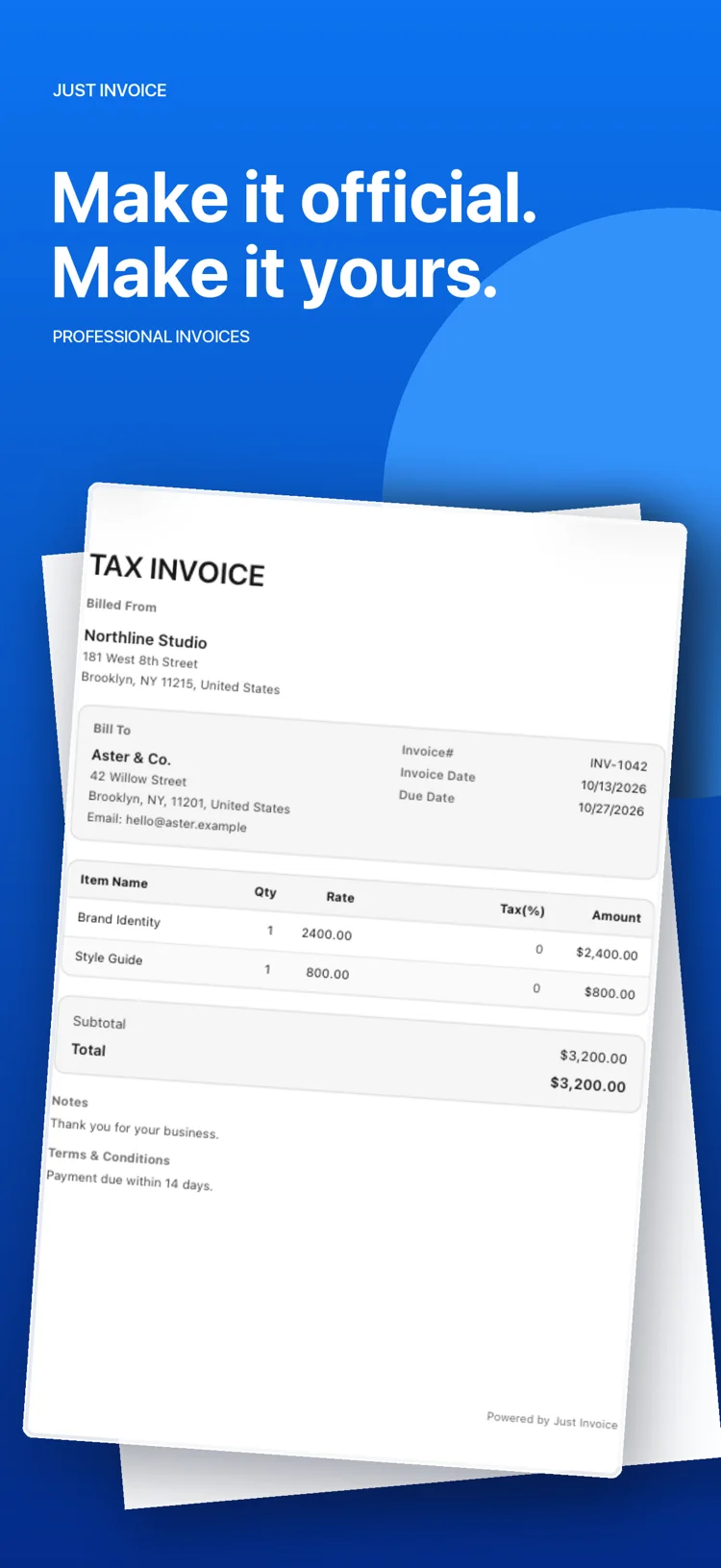
Task: Click the 'Billed From' label
Action: pos(121,605)
